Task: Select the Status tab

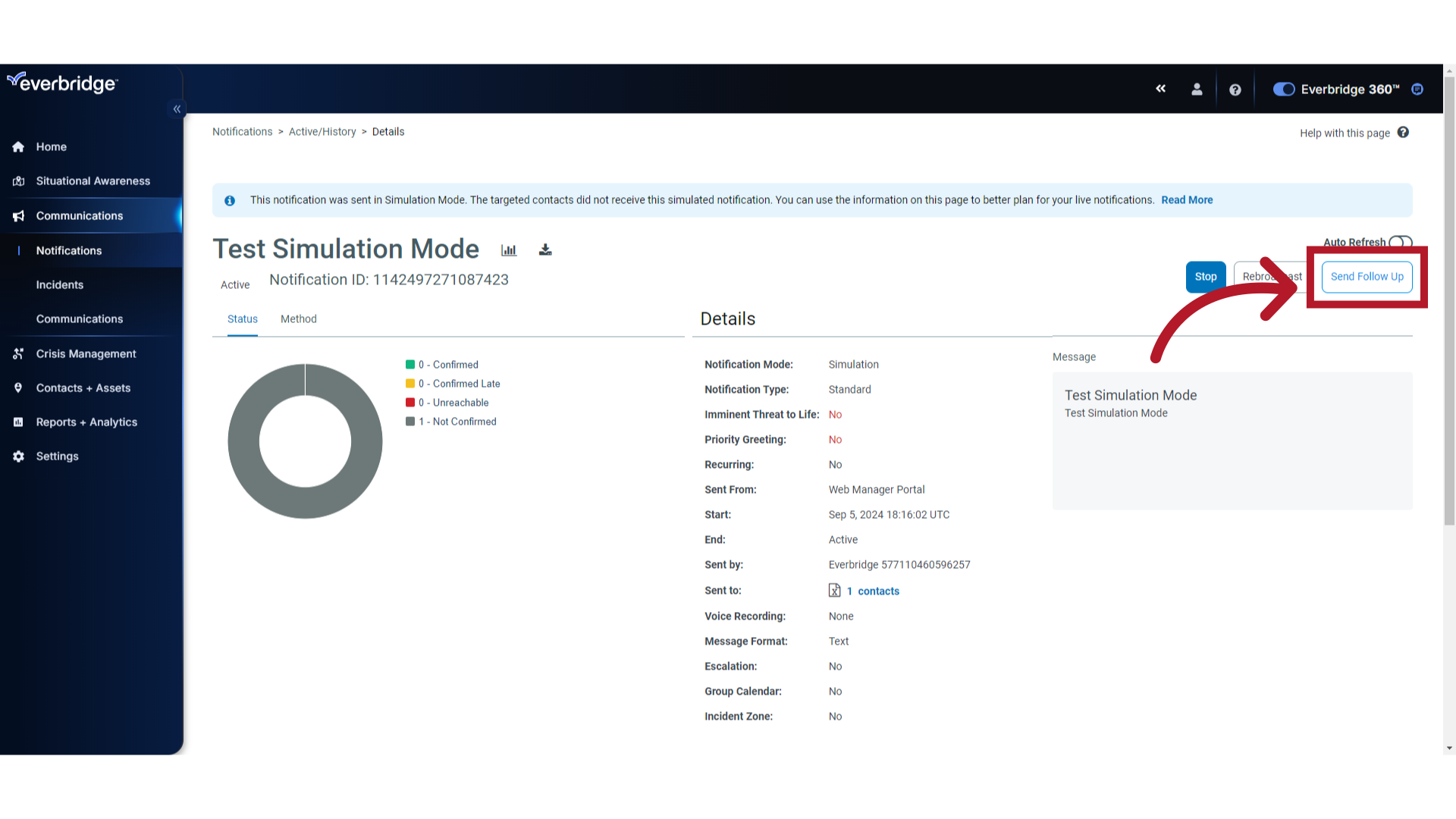Action: (x=242, y=318)
